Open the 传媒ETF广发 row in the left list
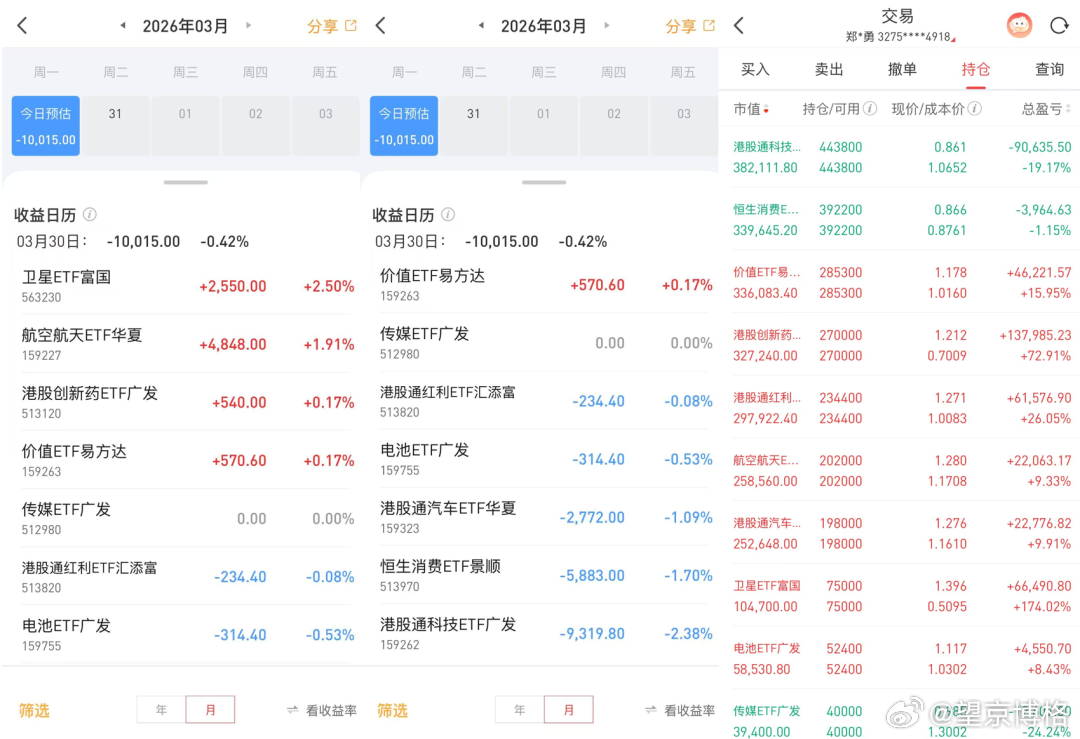 187,519
